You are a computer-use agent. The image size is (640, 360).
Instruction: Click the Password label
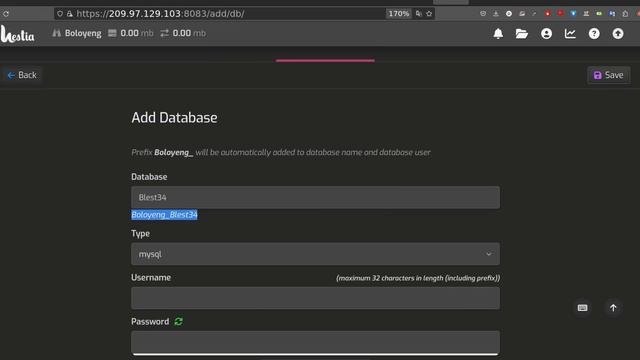[x=150, y=322]
